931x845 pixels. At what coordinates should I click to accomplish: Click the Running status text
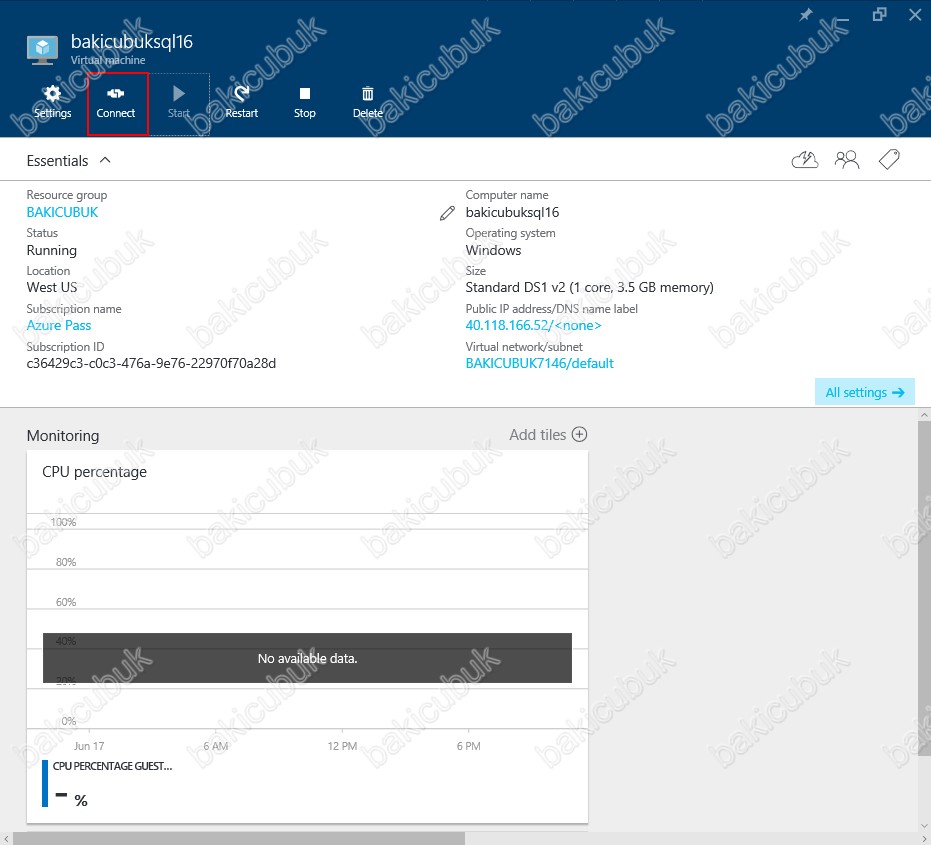52,251
